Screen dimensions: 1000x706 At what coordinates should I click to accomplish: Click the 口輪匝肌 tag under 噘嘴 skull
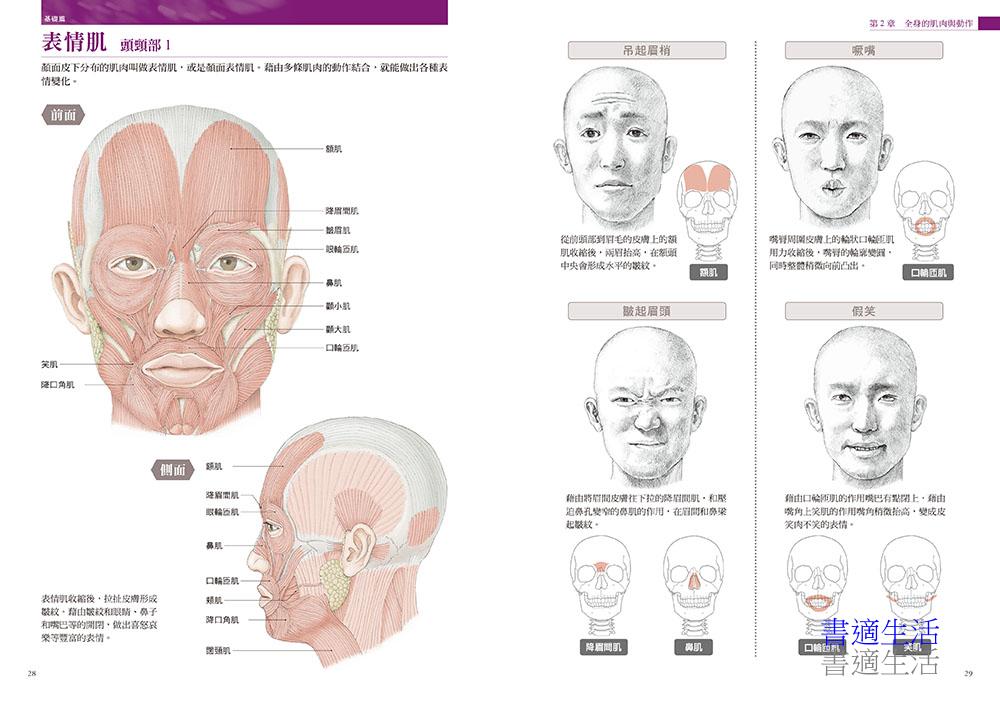[928, 272]
